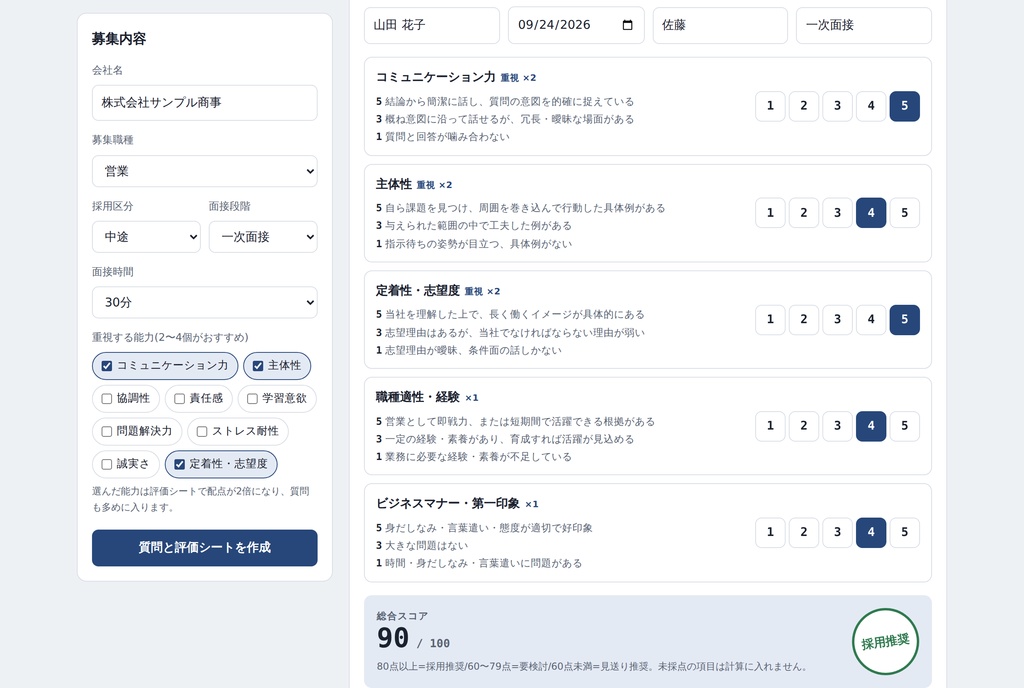Image resolution: width=1024 pixels, height=688 pixels.
Task: Rate ビジネスマナー・第一印象 as 3
Action: coord(837,532)
